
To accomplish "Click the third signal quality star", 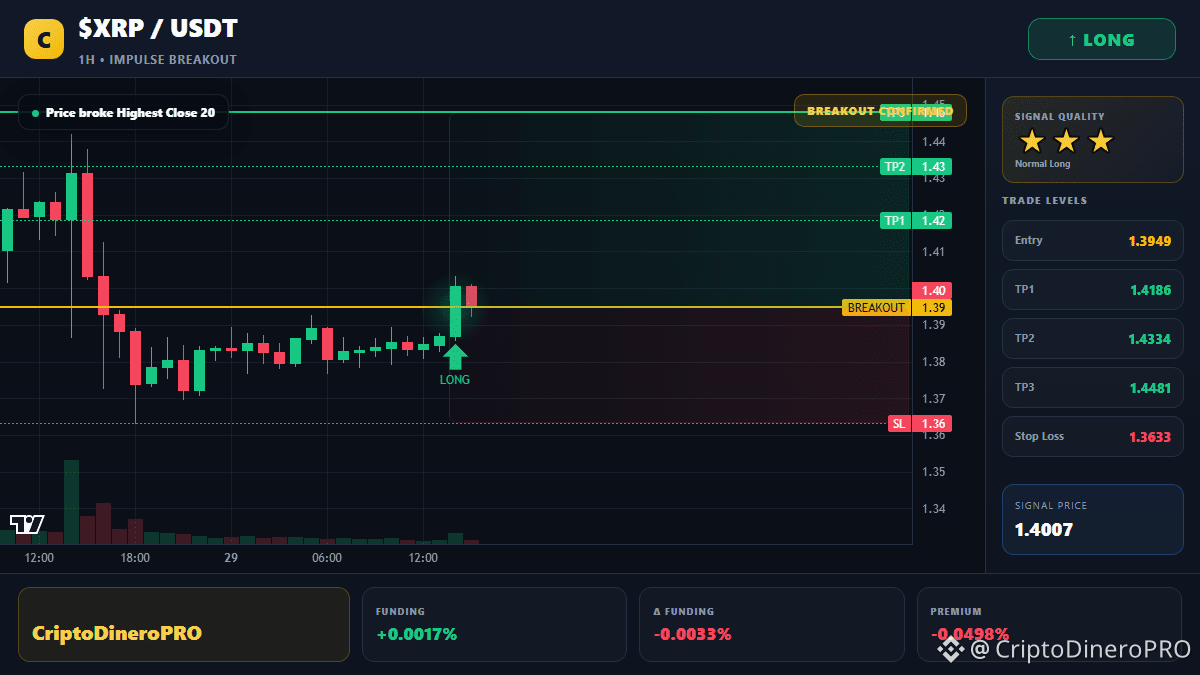I will pyautogui.click(x=1100, y=141).
